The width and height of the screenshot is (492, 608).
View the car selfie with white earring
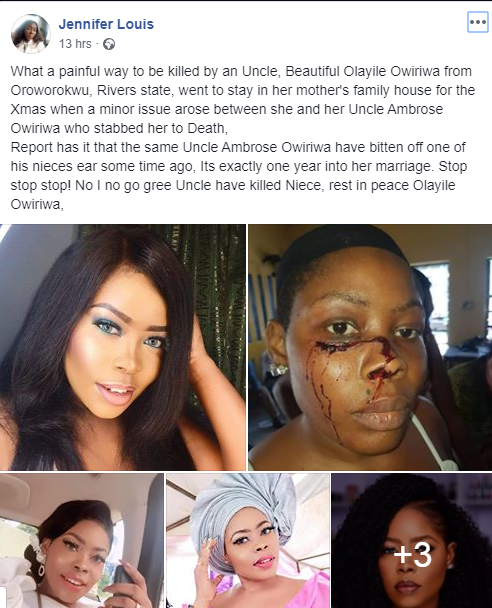[x=82, y=541]
